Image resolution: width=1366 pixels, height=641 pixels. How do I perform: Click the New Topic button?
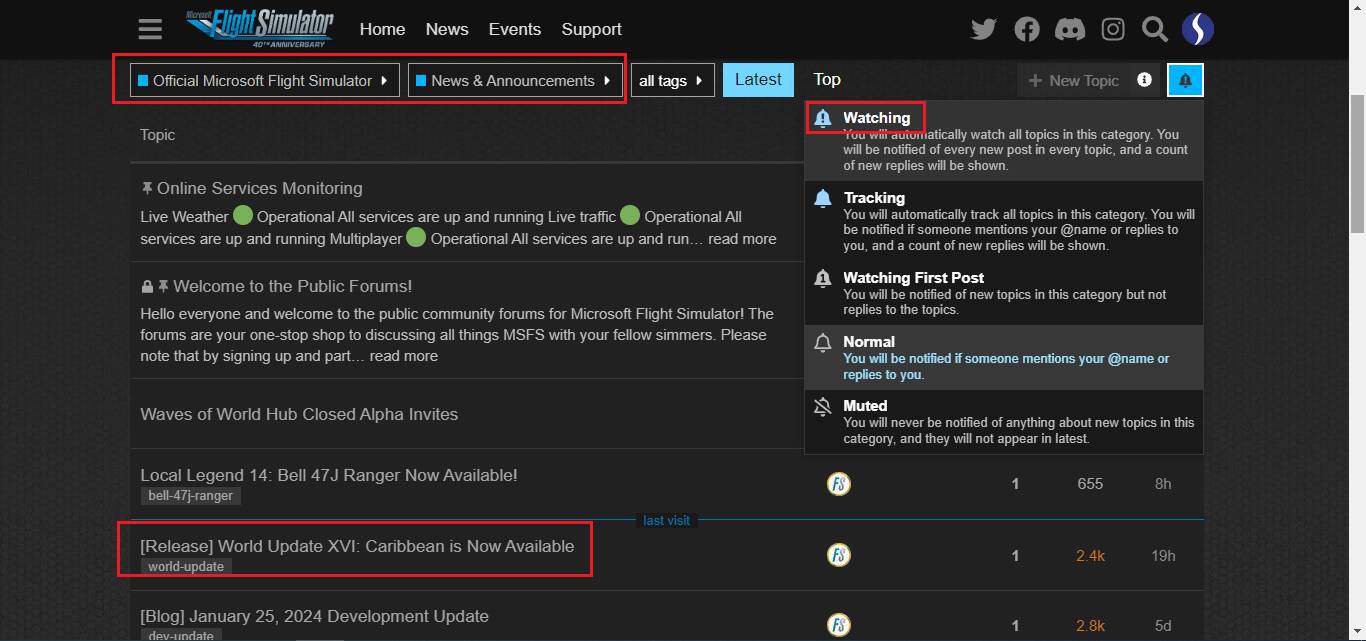1074,80
